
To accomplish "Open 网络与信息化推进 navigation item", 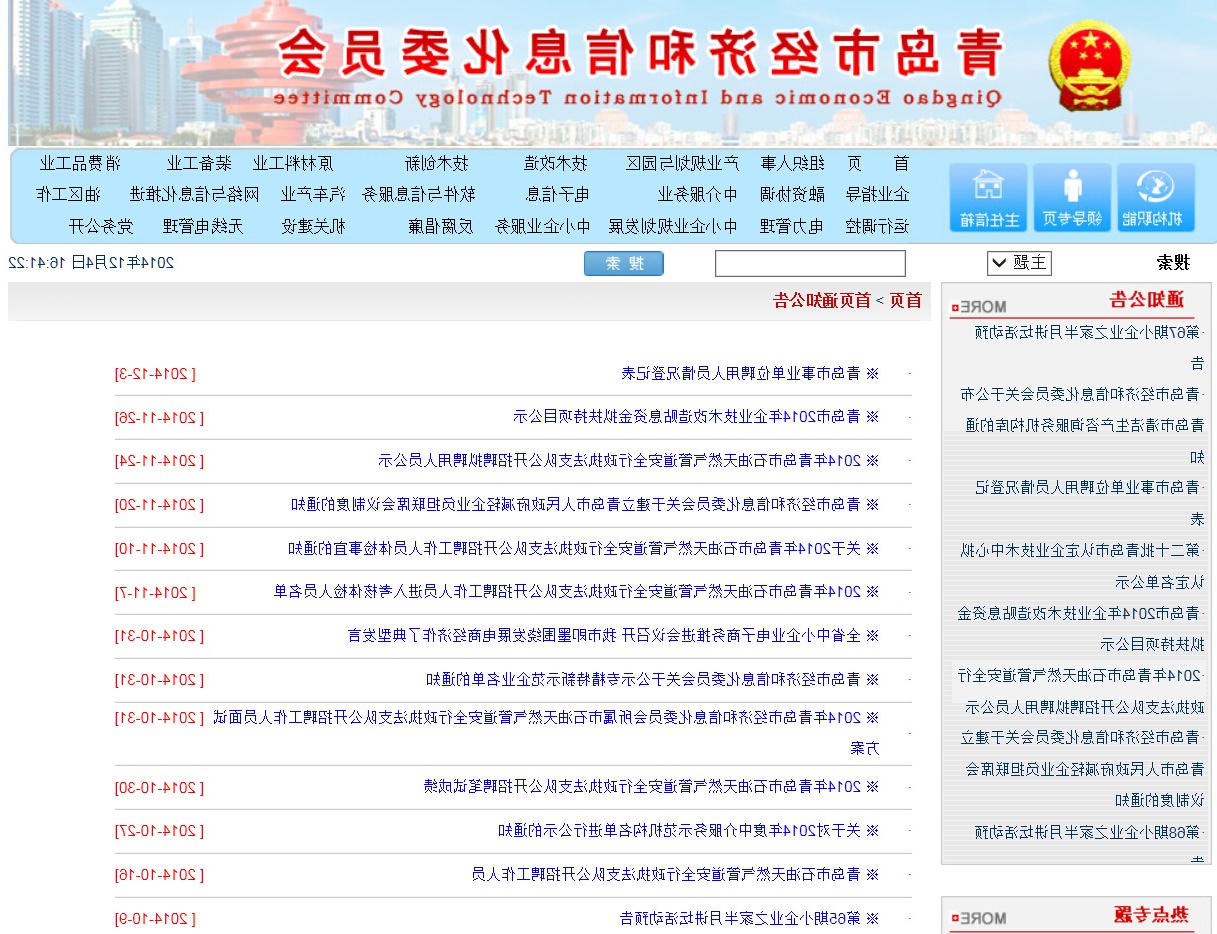I will point(194,194).
